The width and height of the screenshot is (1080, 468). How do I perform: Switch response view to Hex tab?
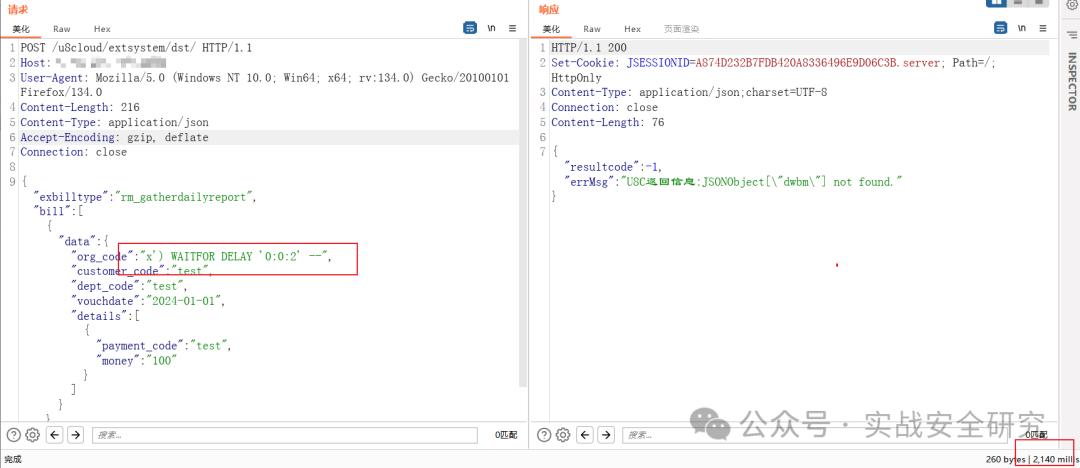[x=632, y=29]
